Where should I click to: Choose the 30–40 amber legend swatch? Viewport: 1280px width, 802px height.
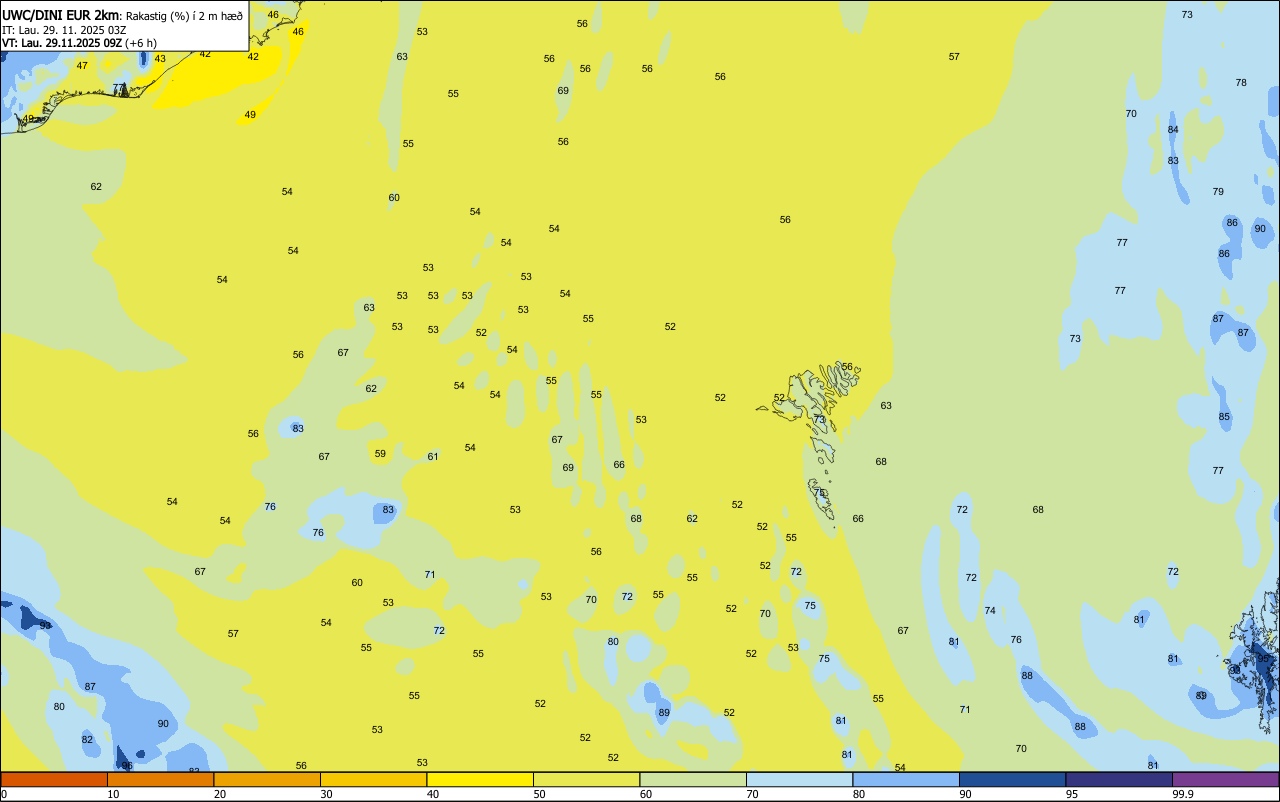(373, 779)
